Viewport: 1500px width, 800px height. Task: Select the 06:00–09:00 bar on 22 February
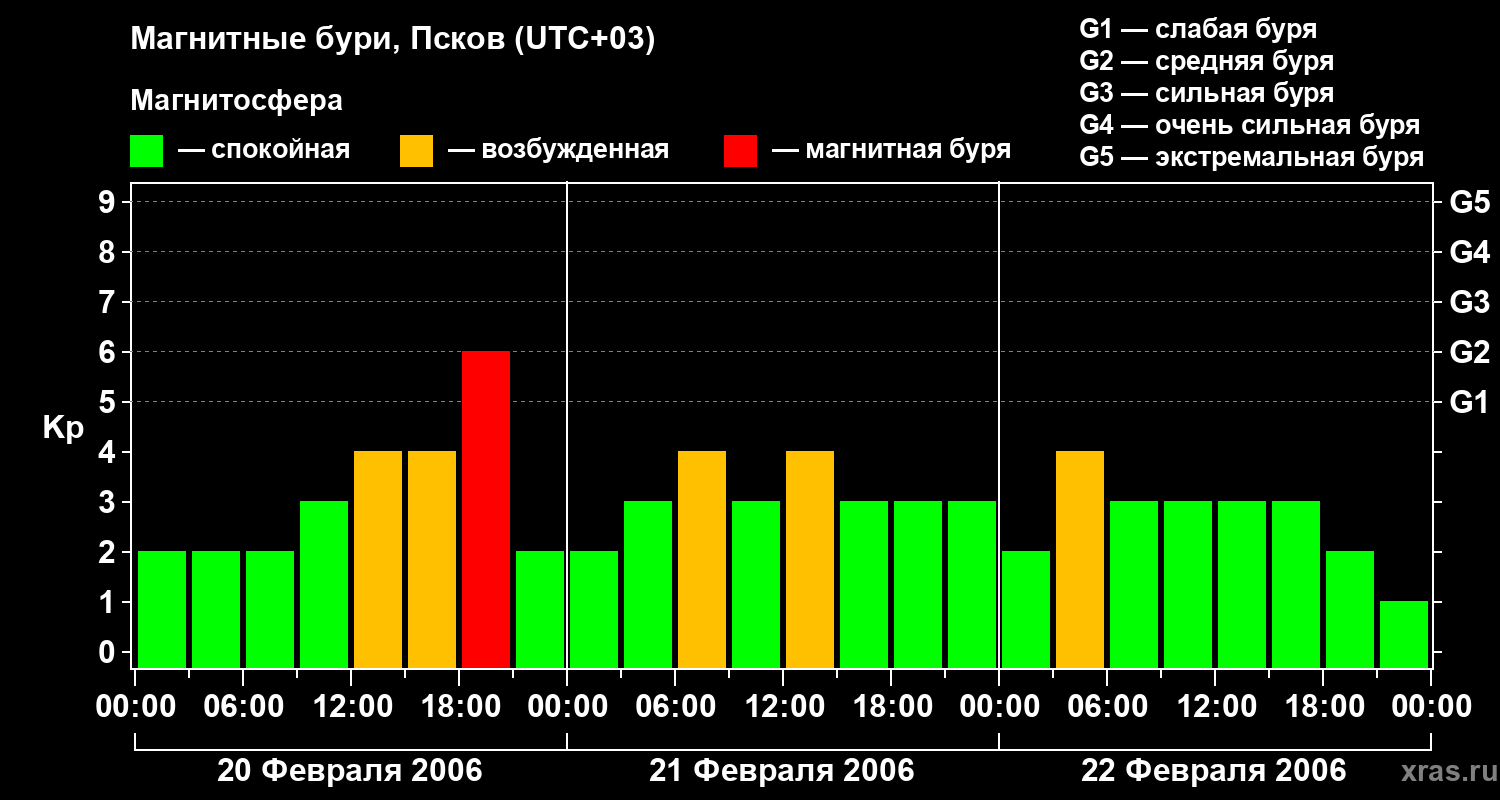point(1134,584)
